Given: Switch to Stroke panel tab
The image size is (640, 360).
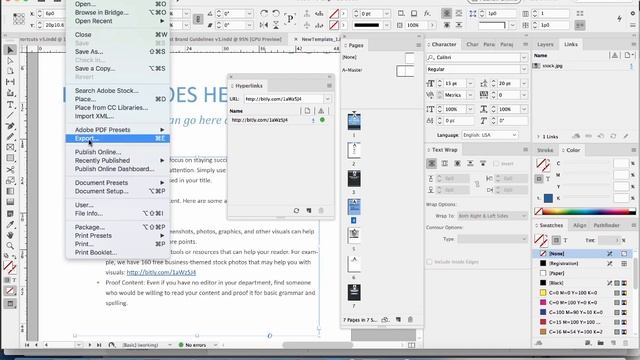Looking at the screenshot, I should coord(545,150).
